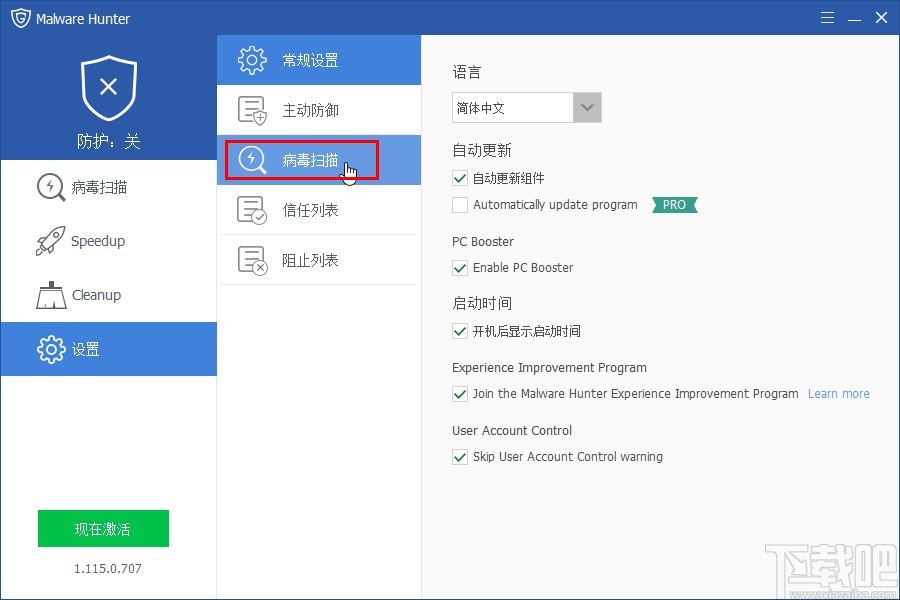Select the 病毒扫描 sidebar icon
The width and height of the screenshot is (900, 600).
49,187
